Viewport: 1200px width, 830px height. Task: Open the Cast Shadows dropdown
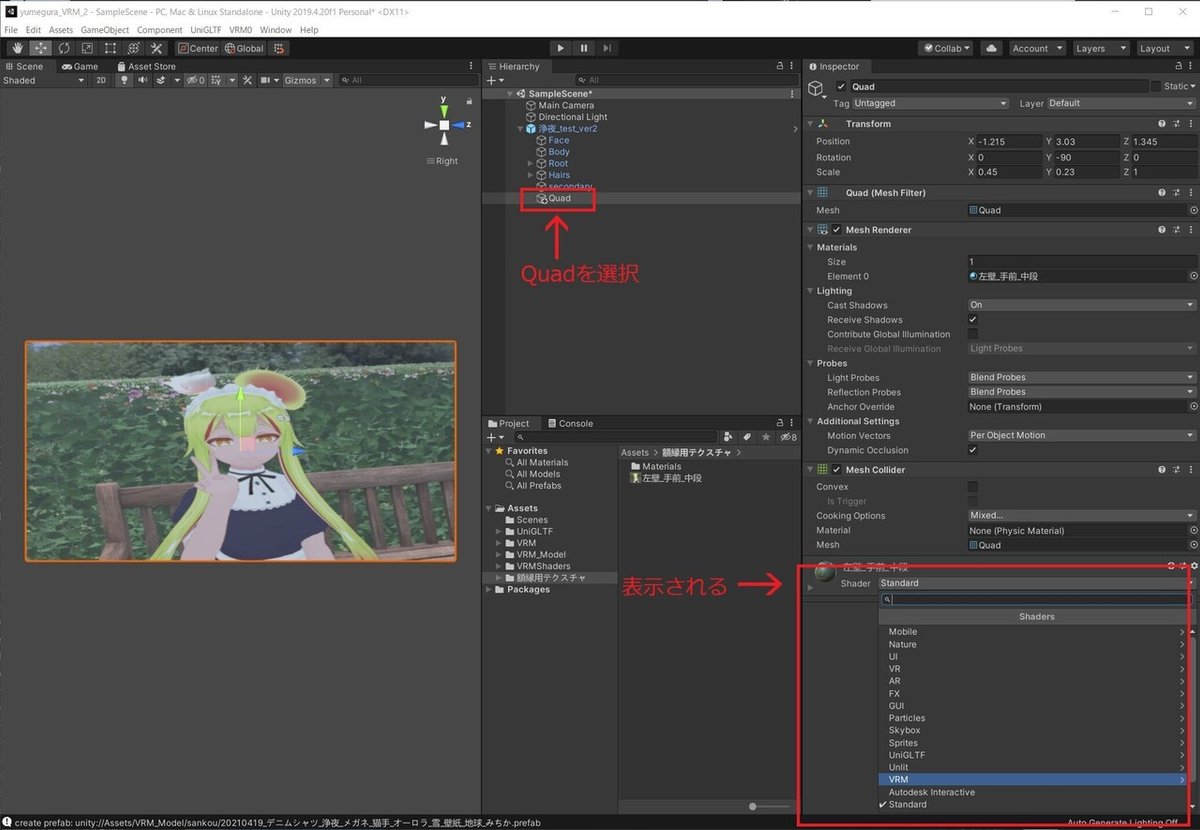[x=1082, y=305]
